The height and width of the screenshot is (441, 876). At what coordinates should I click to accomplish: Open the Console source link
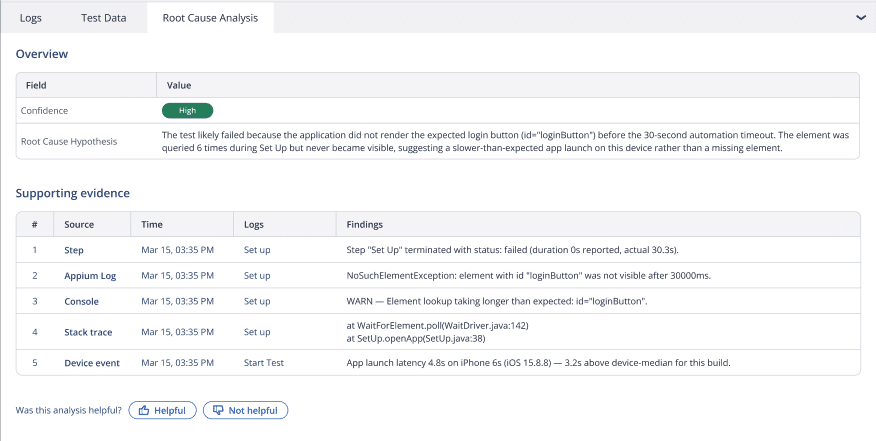pyautogui.click(x=81, y=301)
